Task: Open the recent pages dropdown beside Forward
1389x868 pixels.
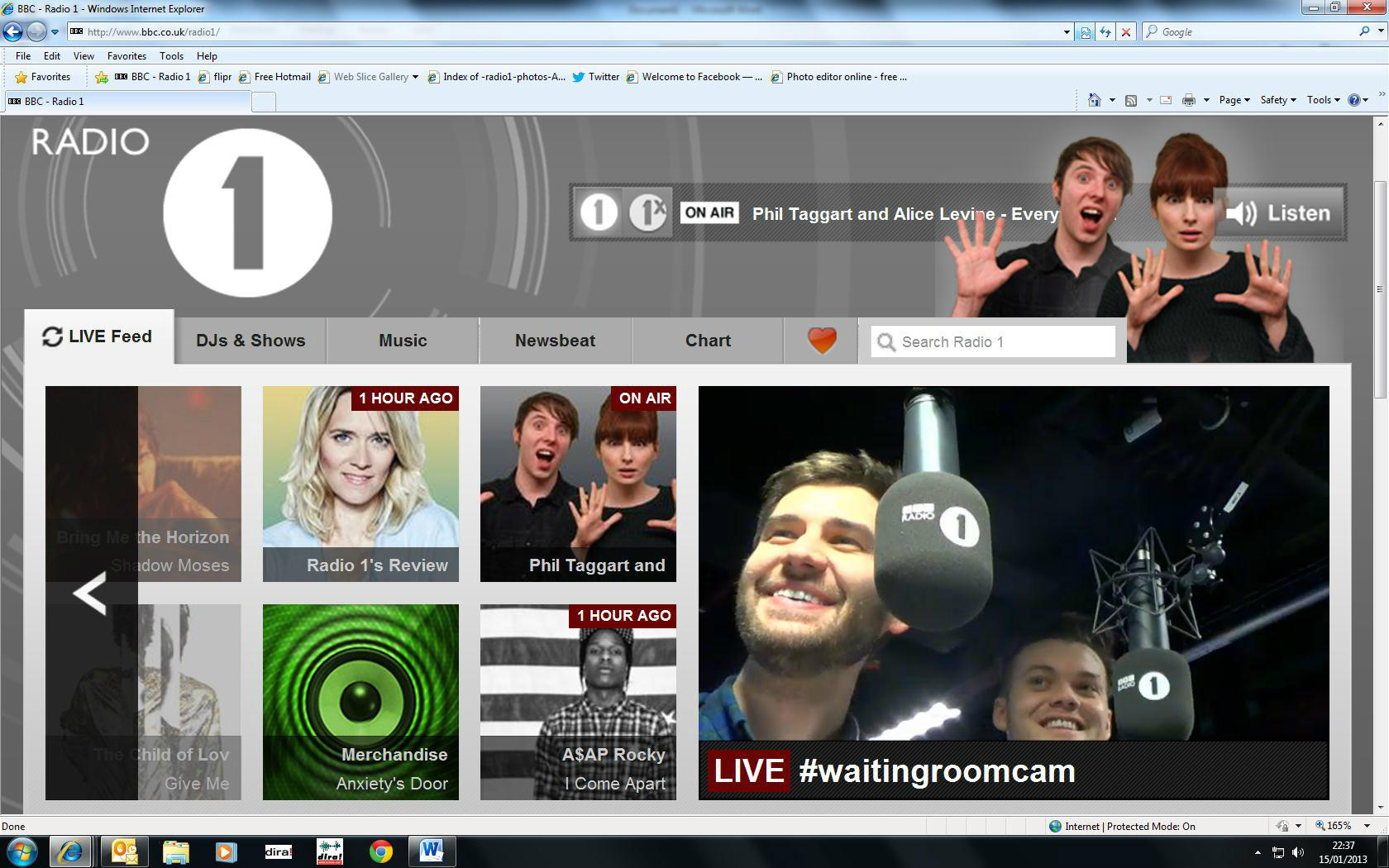Action: click(x=55, y=32)
